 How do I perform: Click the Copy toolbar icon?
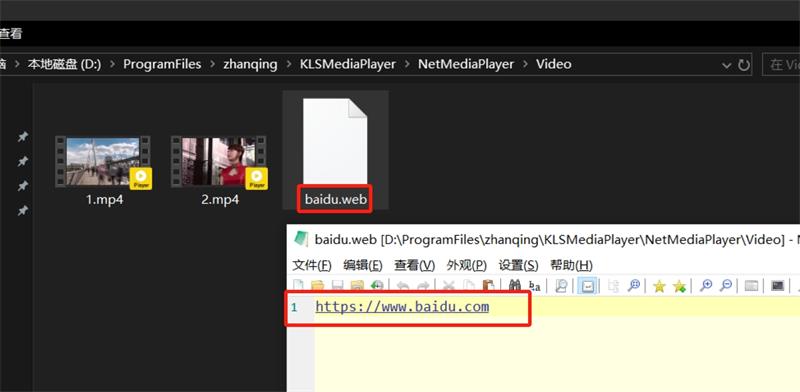click(468, 286)
